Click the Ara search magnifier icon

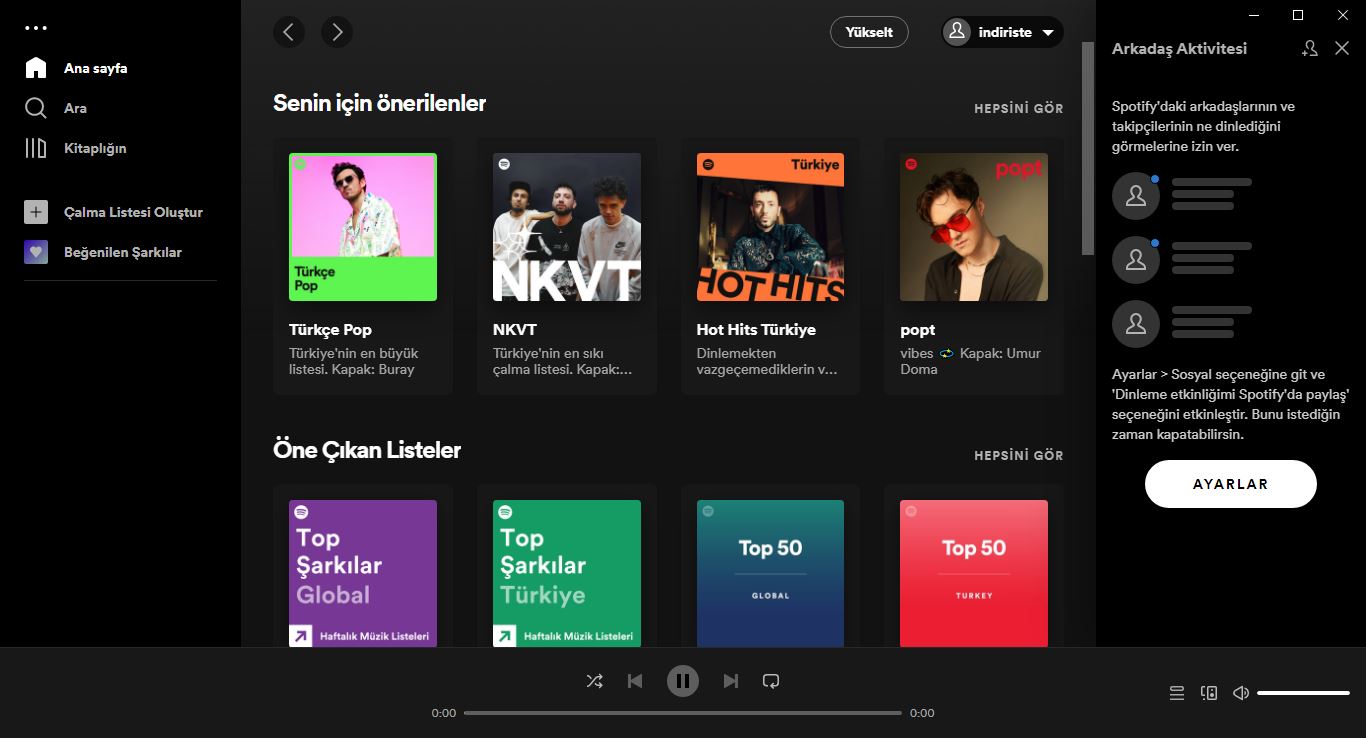36,108
